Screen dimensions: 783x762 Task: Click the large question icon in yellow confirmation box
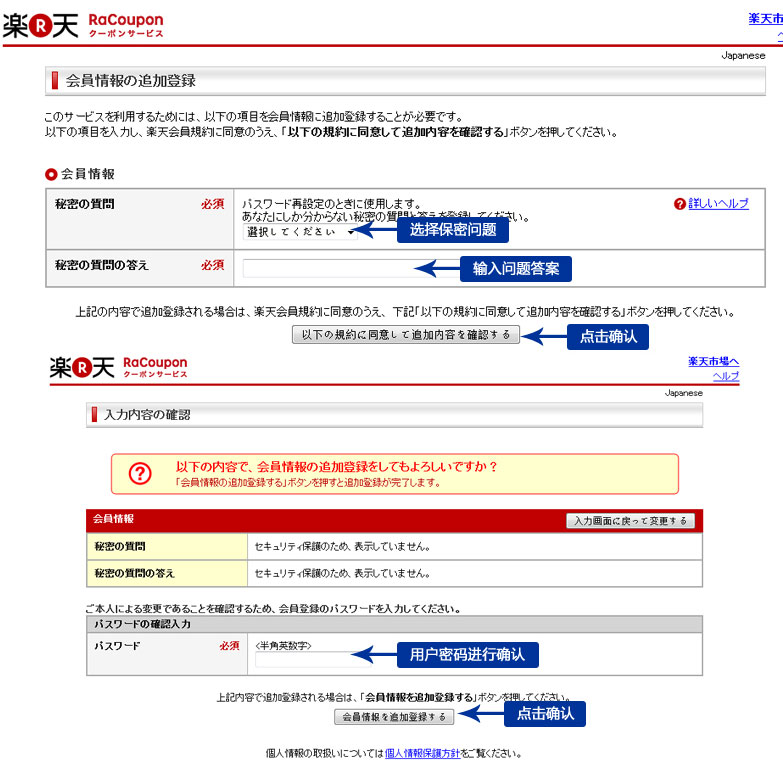pos(140,474)
